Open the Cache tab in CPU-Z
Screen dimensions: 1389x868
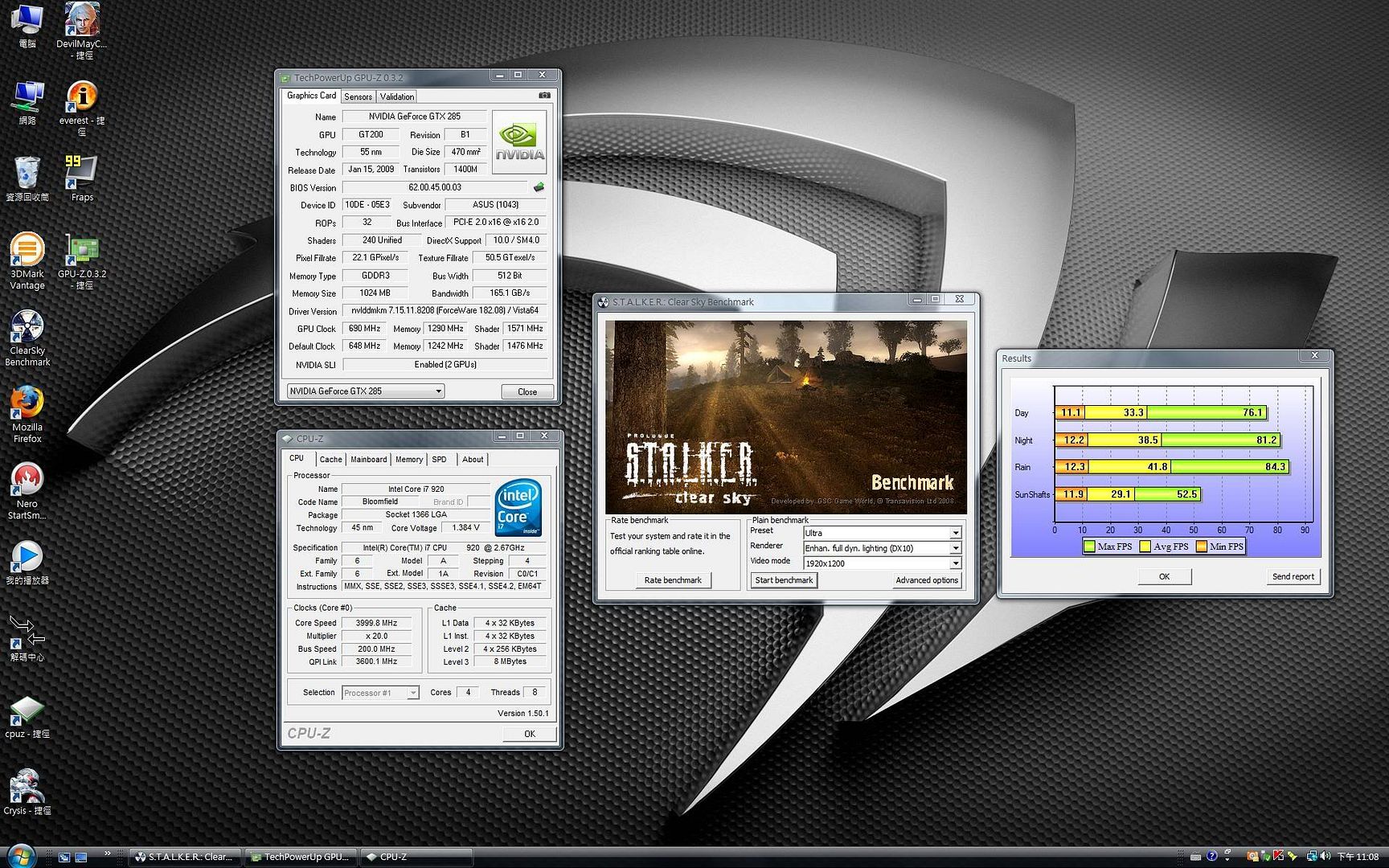click(x=330, y=460)
